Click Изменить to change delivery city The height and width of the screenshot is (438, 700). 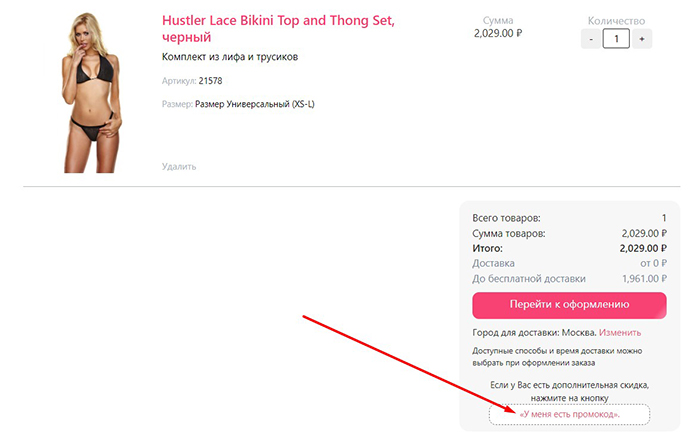[620, 332]
